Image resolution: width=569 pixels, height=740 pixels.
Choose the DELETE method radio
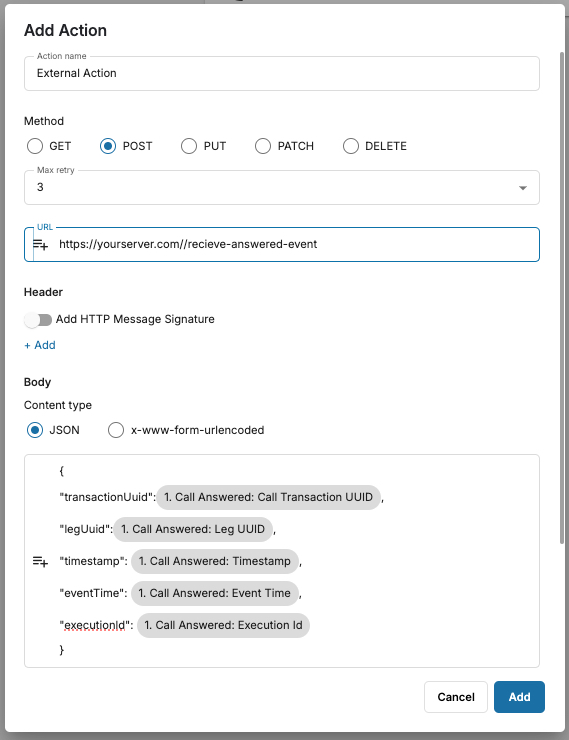tap(351, 146)
